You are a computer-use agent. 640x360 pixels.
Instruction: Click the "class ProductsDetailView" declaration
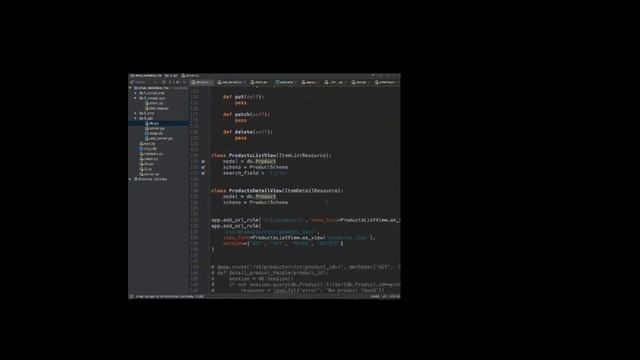pos(277,191)
